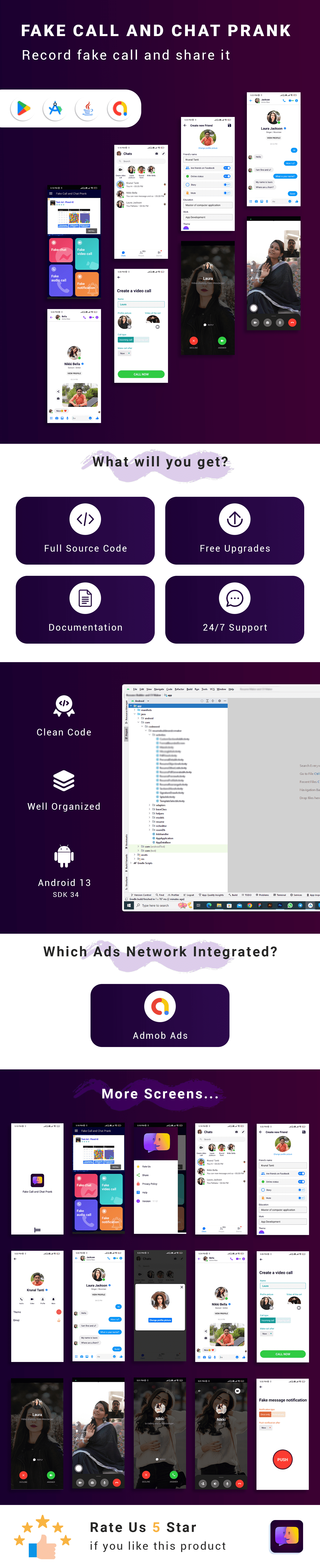
Task: Switch to the Logcat tab in the IDE
Action: [x=189, y=895]
